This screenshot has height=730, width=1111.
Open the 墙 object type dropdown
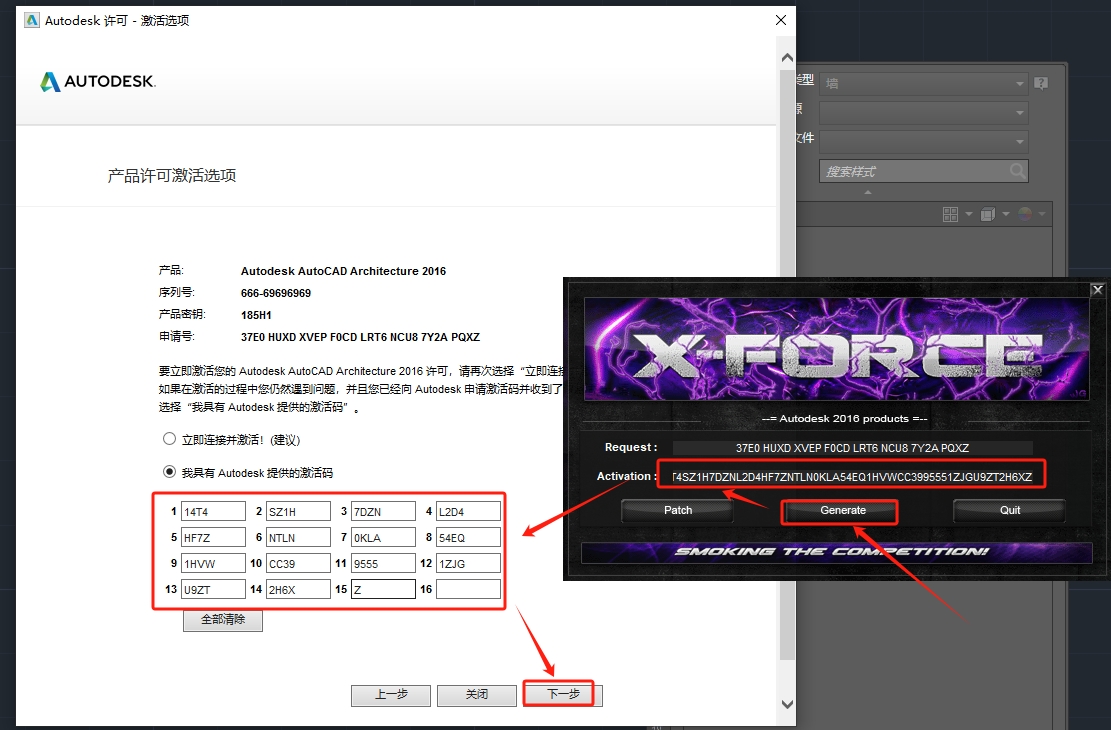[x=924, y=84]
